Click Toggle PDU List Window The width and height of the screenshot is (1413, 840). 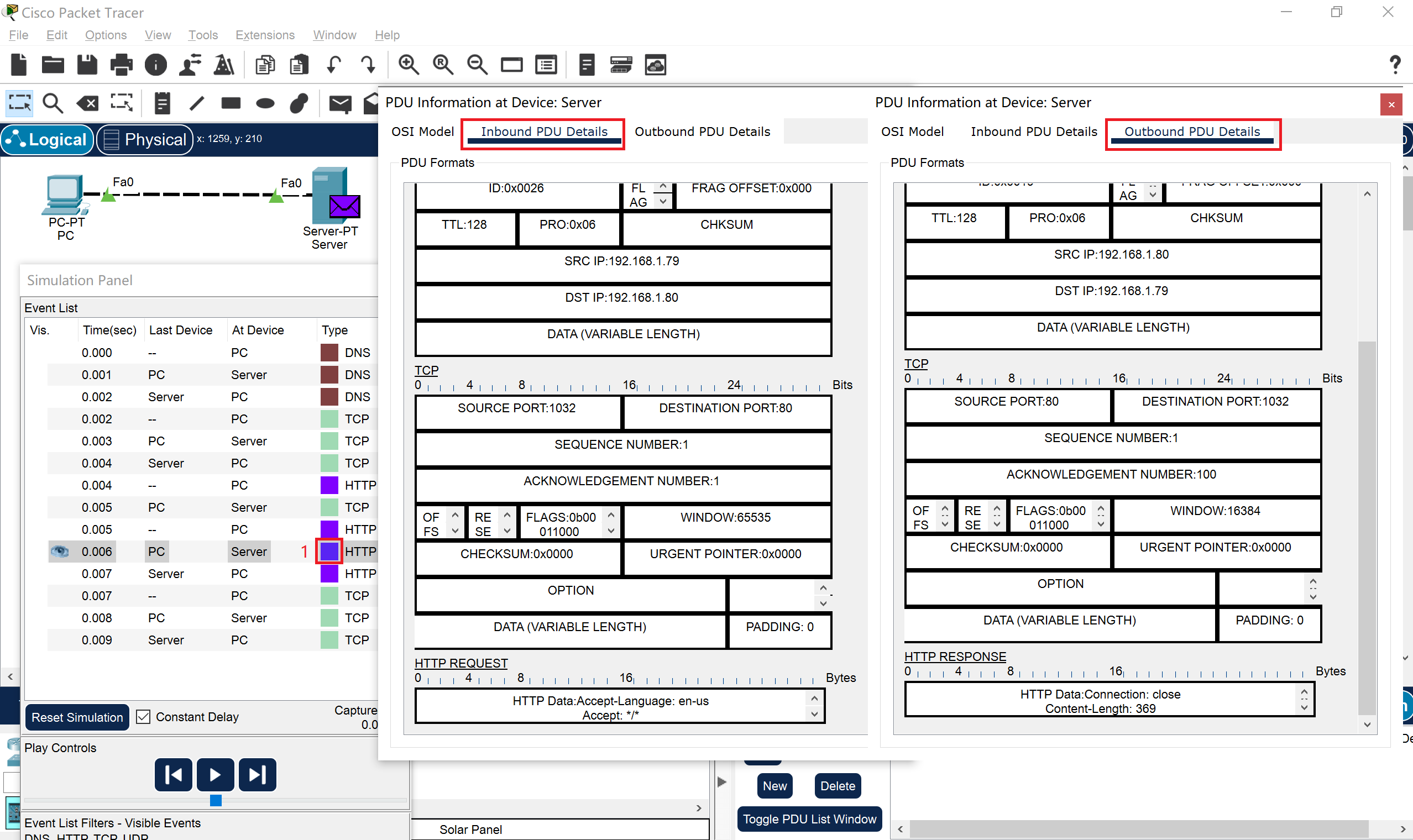click(x=809, y=818)
